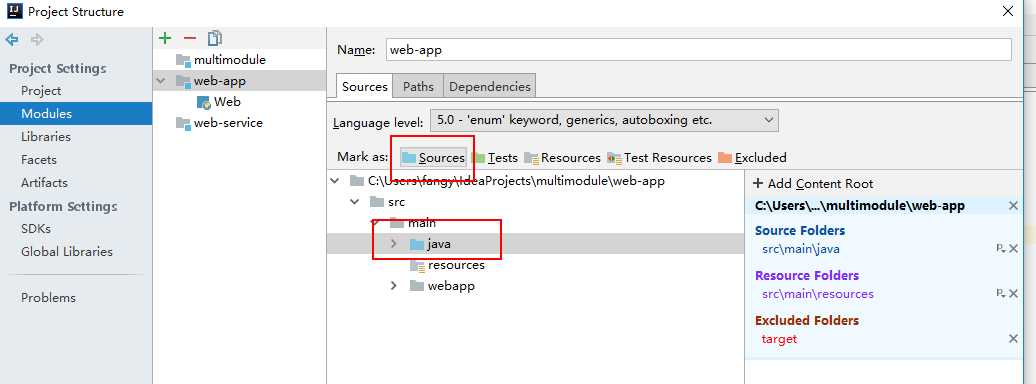
Task: Select the webapp folder in tree
Action: 442,286
